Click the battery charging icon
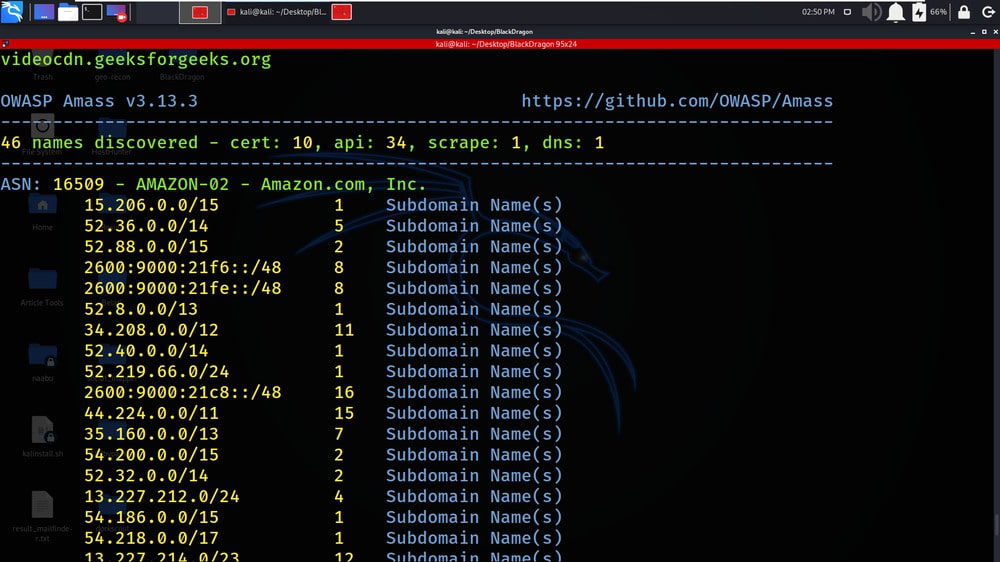Viewport: 1000px width, 562px height. (x=918, y=12)
